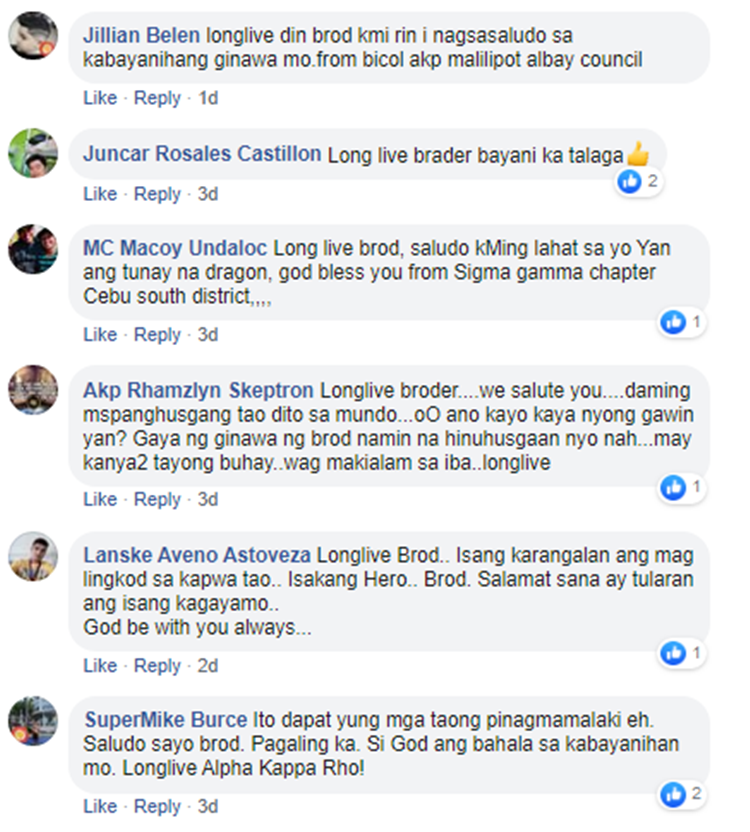Like SuperMike Burce's comment
This screenshot has width=750, height=832.
pos(100,806)
